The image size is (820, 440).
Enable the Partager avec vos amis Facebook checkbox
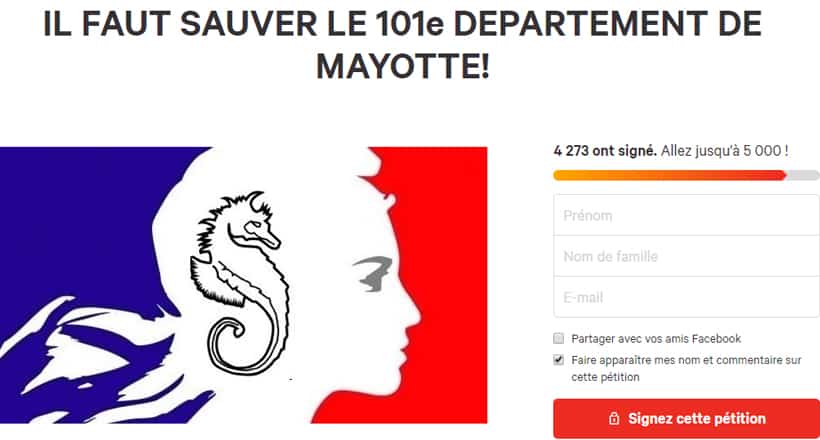point(559,339)
